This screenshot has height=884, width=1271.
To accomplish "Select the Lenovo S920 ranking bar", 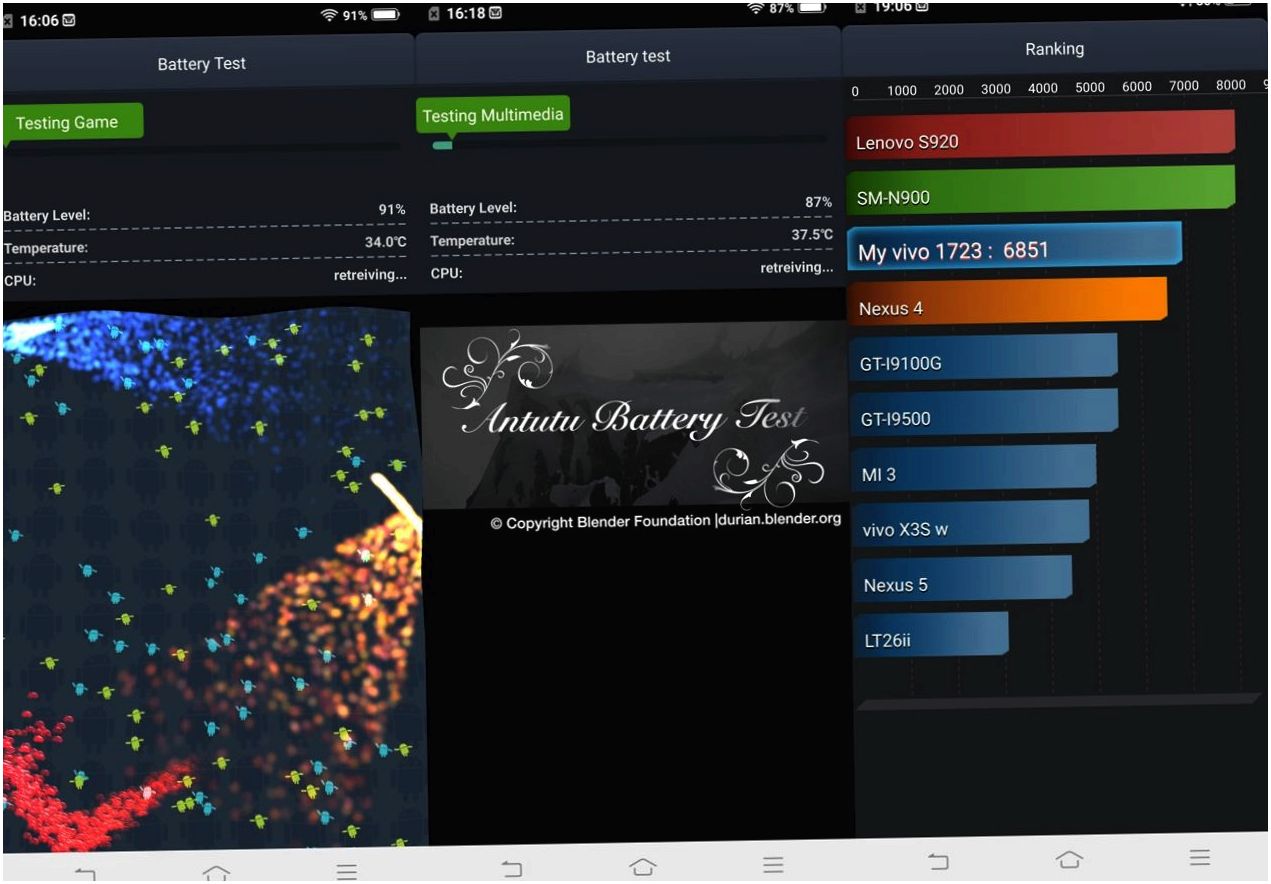I will (x=1040, y=134).
